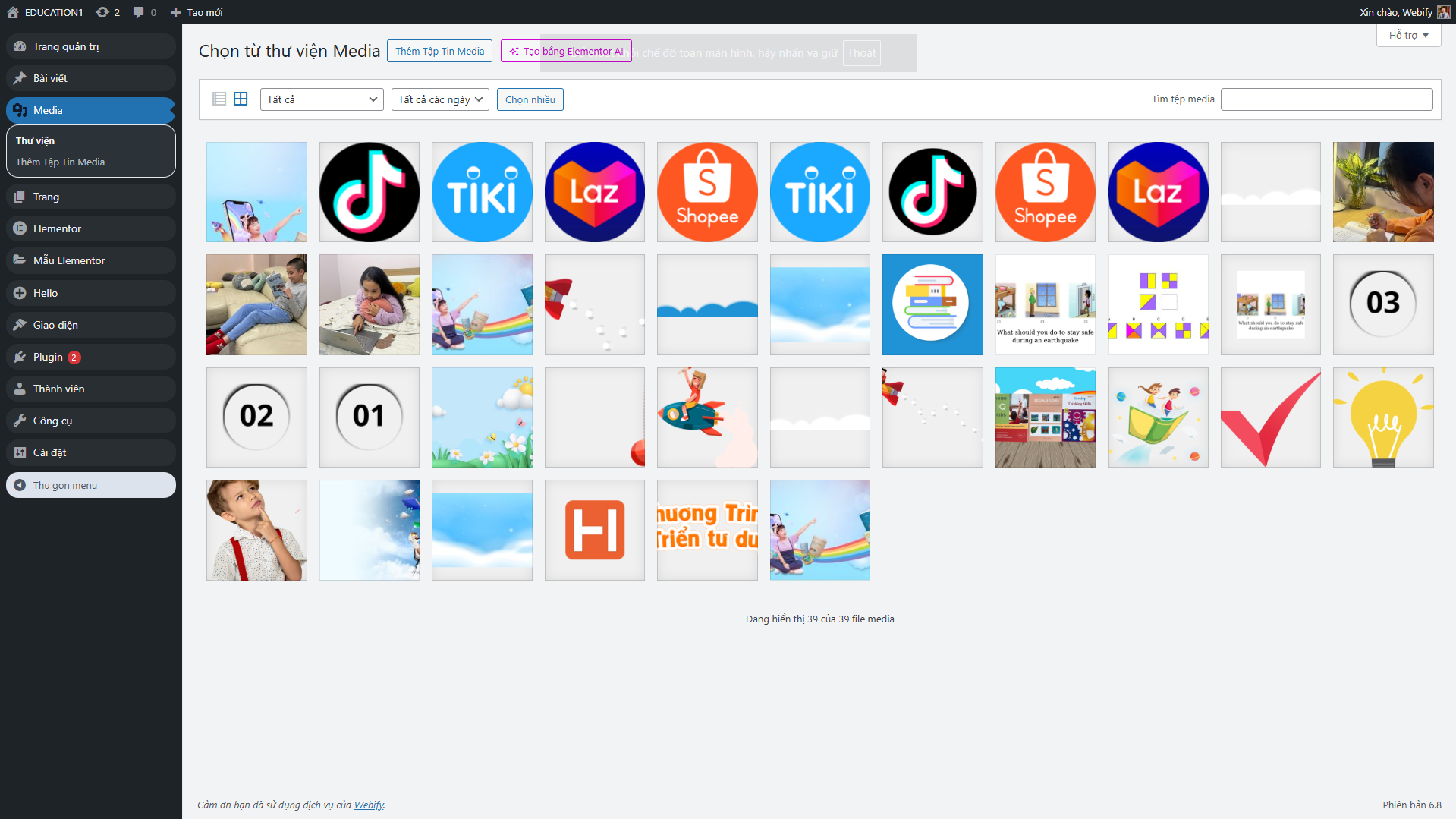Open the comments bubble icon
This screenshot has width=1456, height=819.
138,12
